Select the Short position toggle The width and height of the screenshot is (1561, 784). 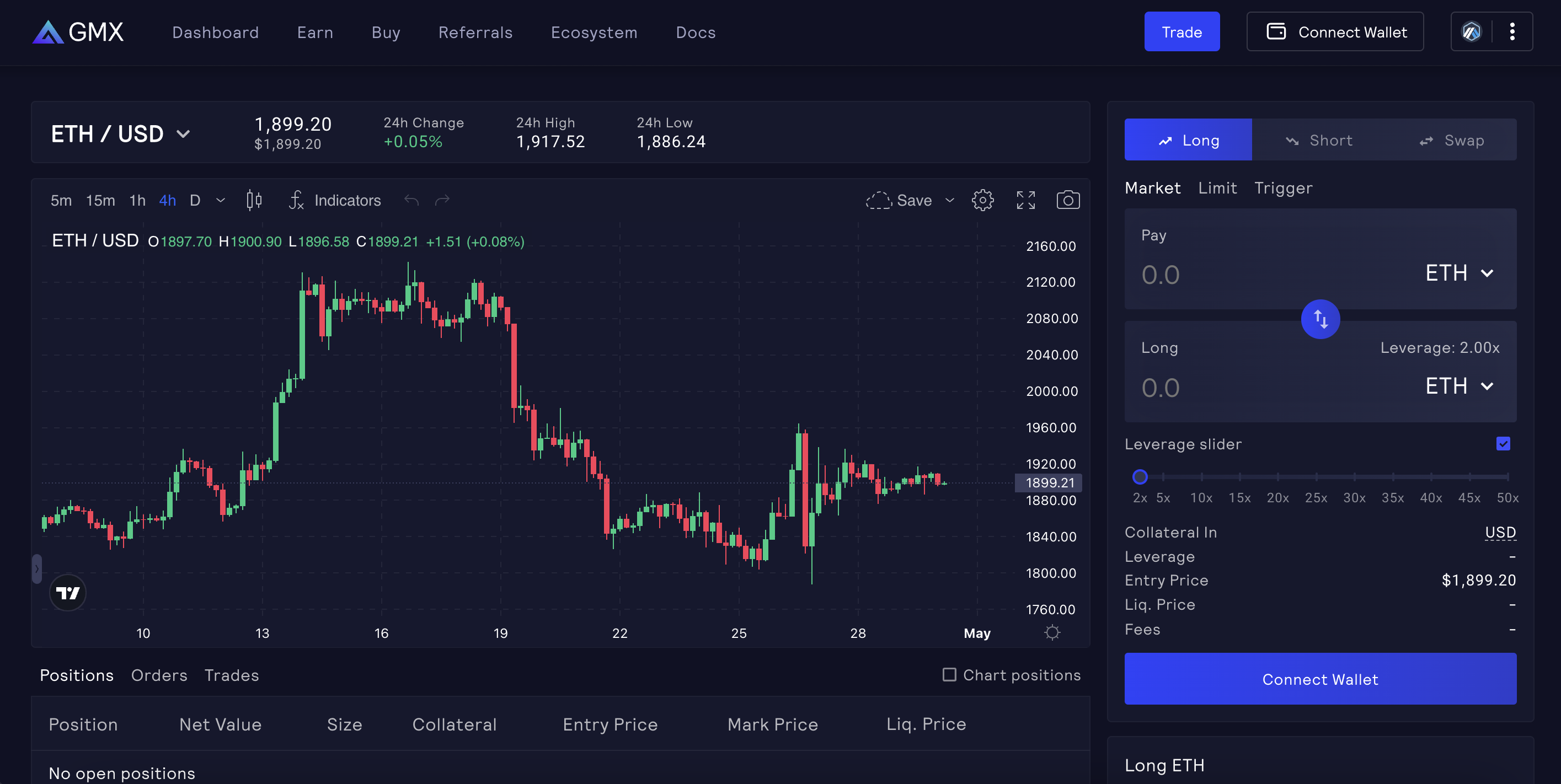(x=1319, y=140)
